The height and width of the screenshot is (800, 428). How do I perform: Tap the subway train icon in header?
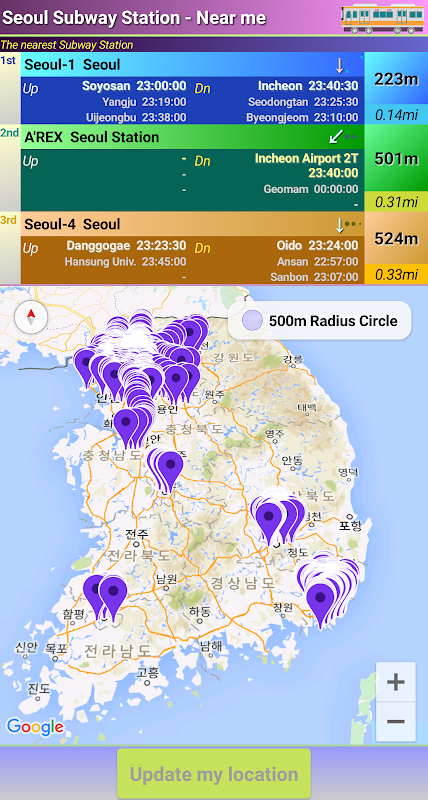coord(383,18)
